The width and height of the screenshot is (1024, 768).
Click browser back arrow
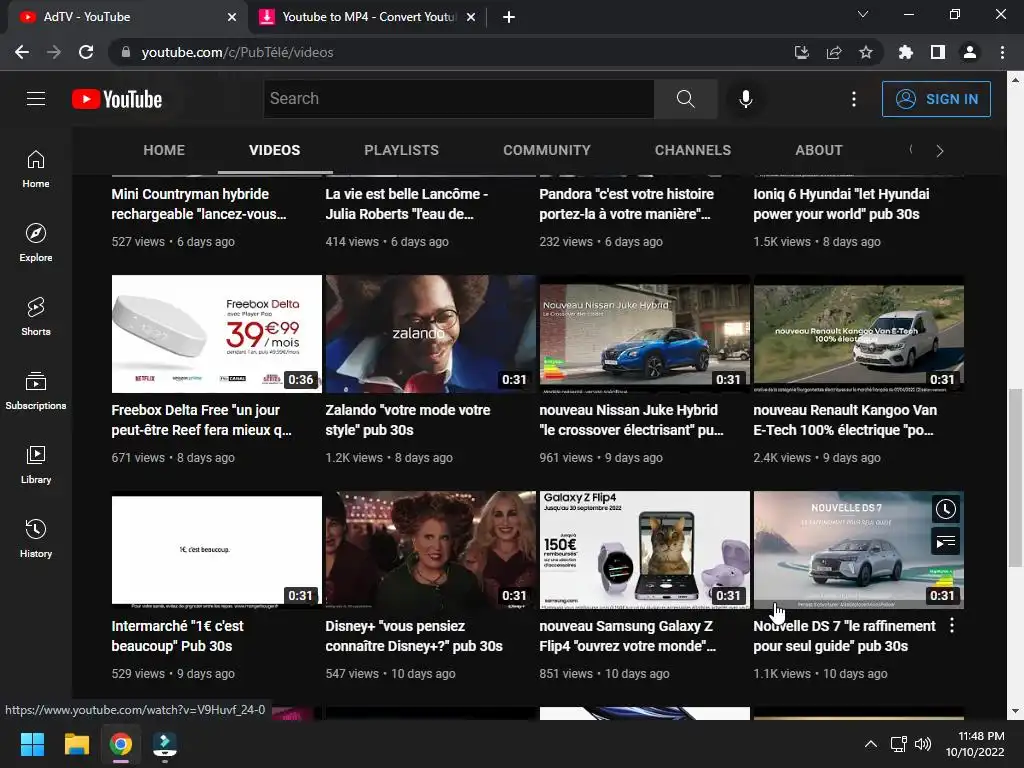click(x=22, y=52)
